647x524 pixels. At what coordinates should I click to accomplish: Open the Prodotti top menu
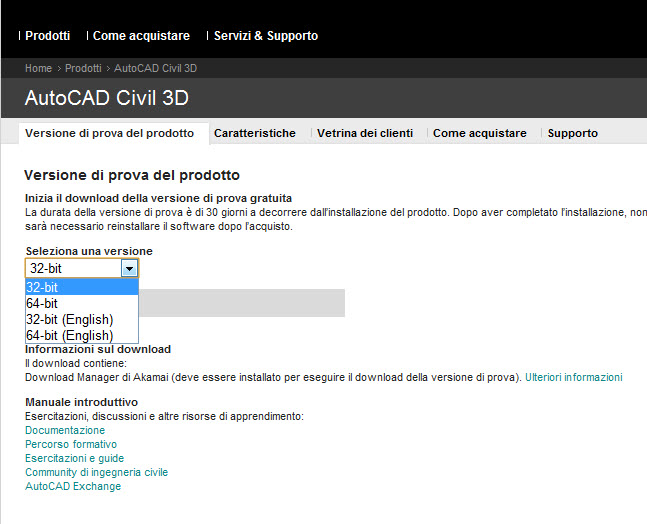point(47,36)
